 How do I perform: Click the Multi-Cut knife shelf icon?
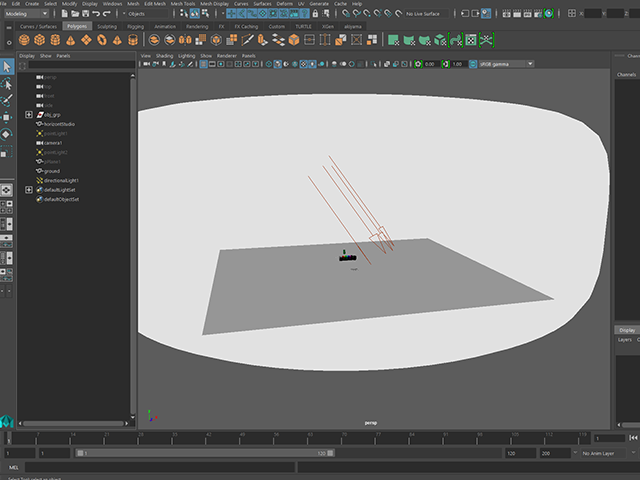(x=247, y=40)
